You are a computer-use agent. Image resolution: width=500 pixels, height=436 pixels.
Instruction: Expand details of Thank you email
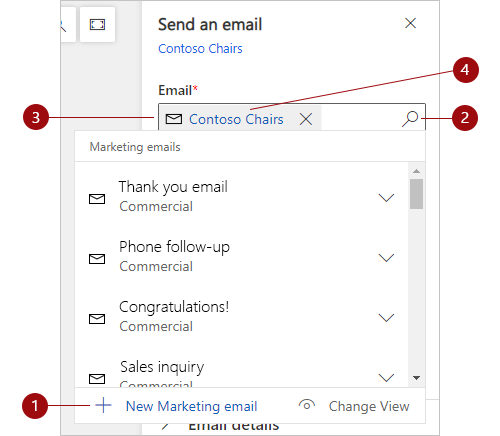pyautogui.click(x=386, y=198)
